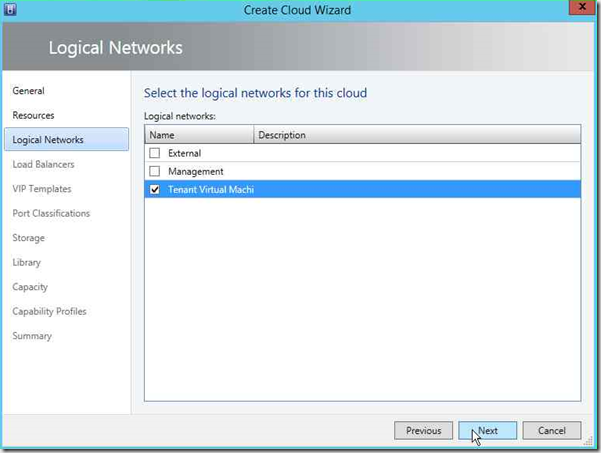Check the Management logical network box

[x=154, y=172]
